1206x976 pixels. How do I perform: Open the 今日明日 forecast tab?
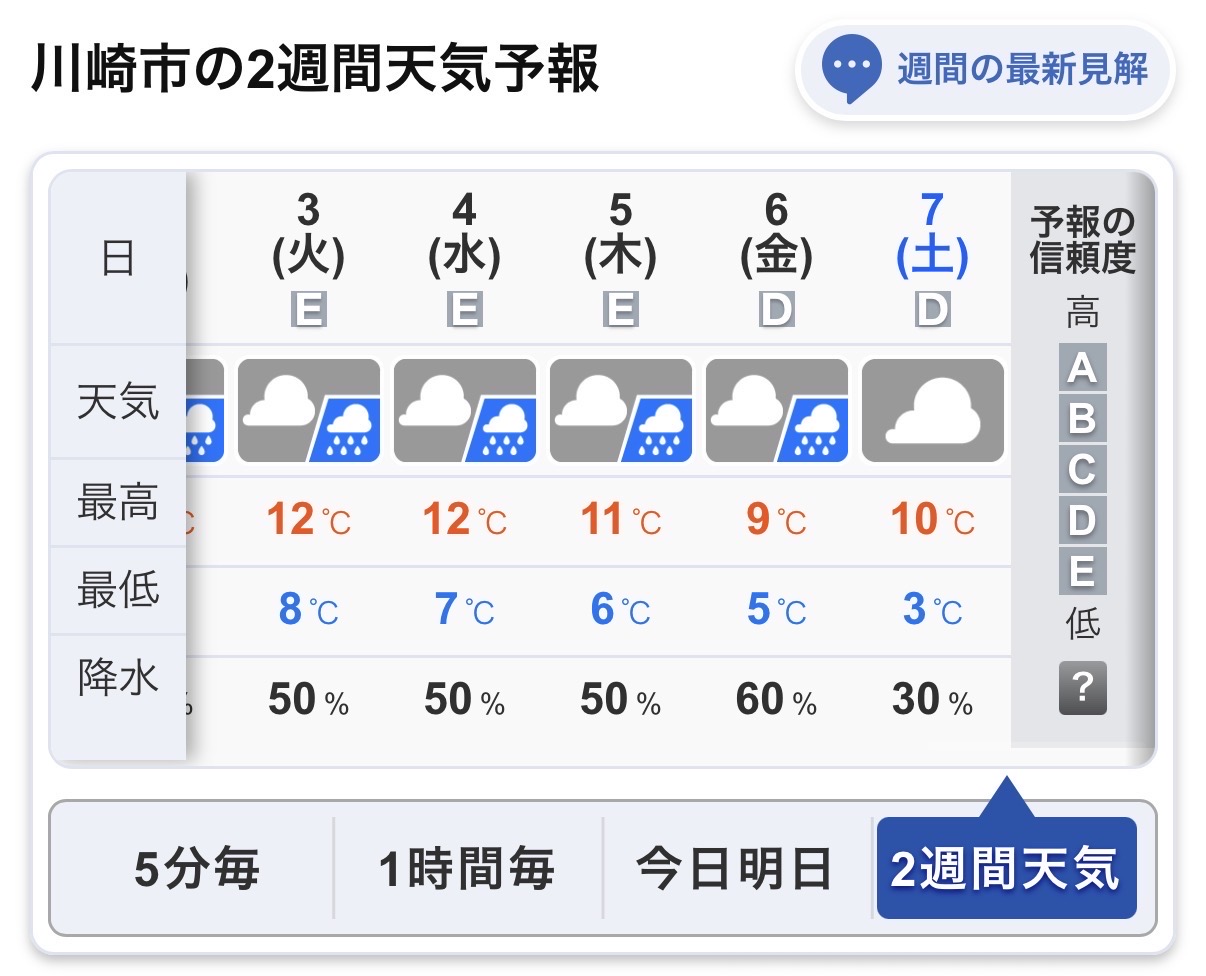tap(735, 868)
